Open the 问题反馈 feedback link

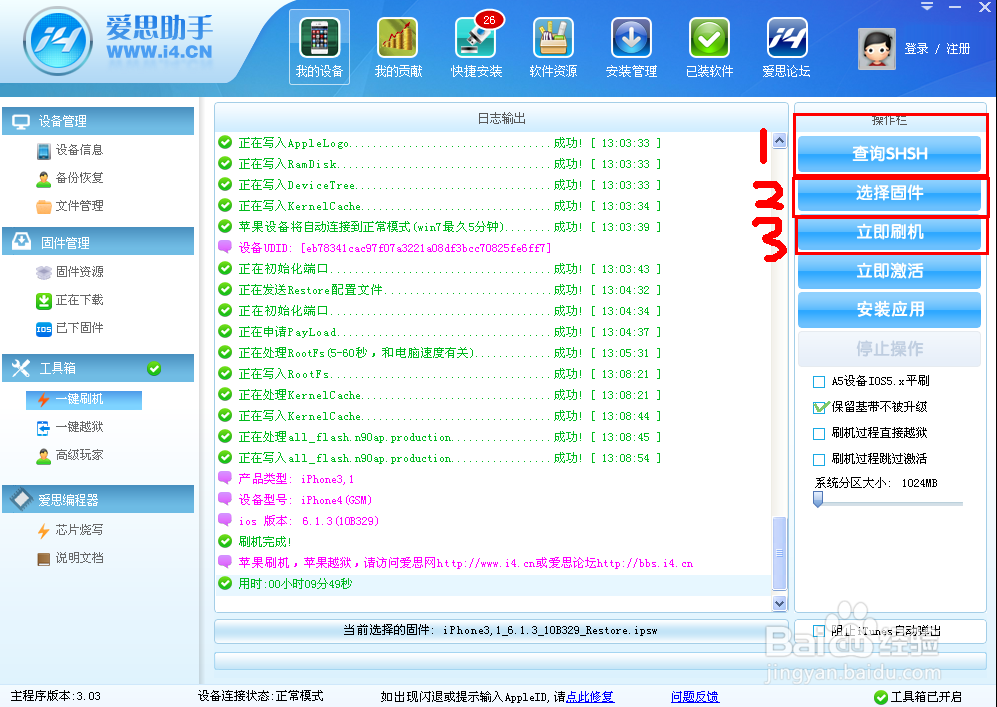coord(694,695)
